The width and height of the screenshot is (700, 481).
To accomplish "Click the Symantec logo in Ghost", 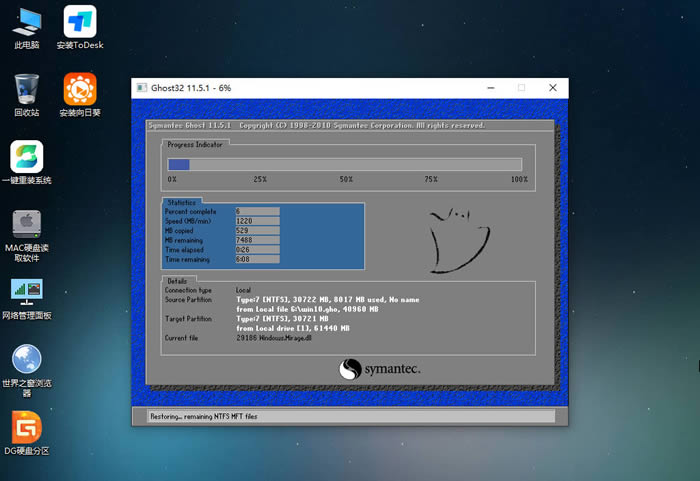I will (380, 369).
